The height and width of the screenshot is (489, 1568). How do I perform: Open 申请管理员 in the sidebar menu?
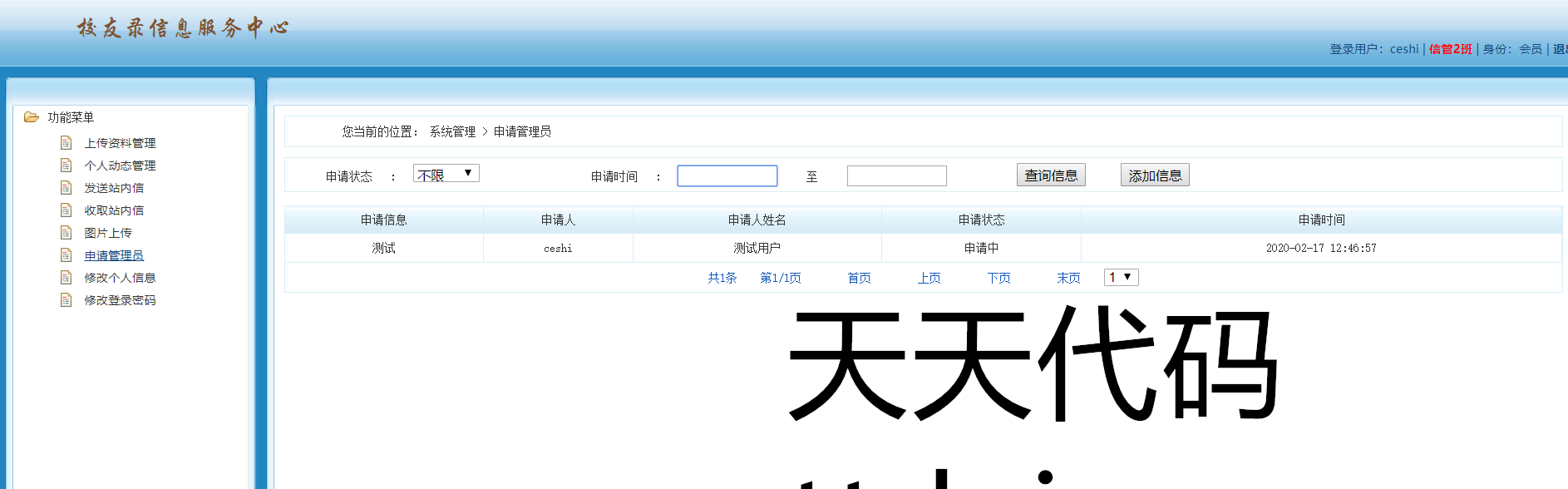click(x=114, y=255)
